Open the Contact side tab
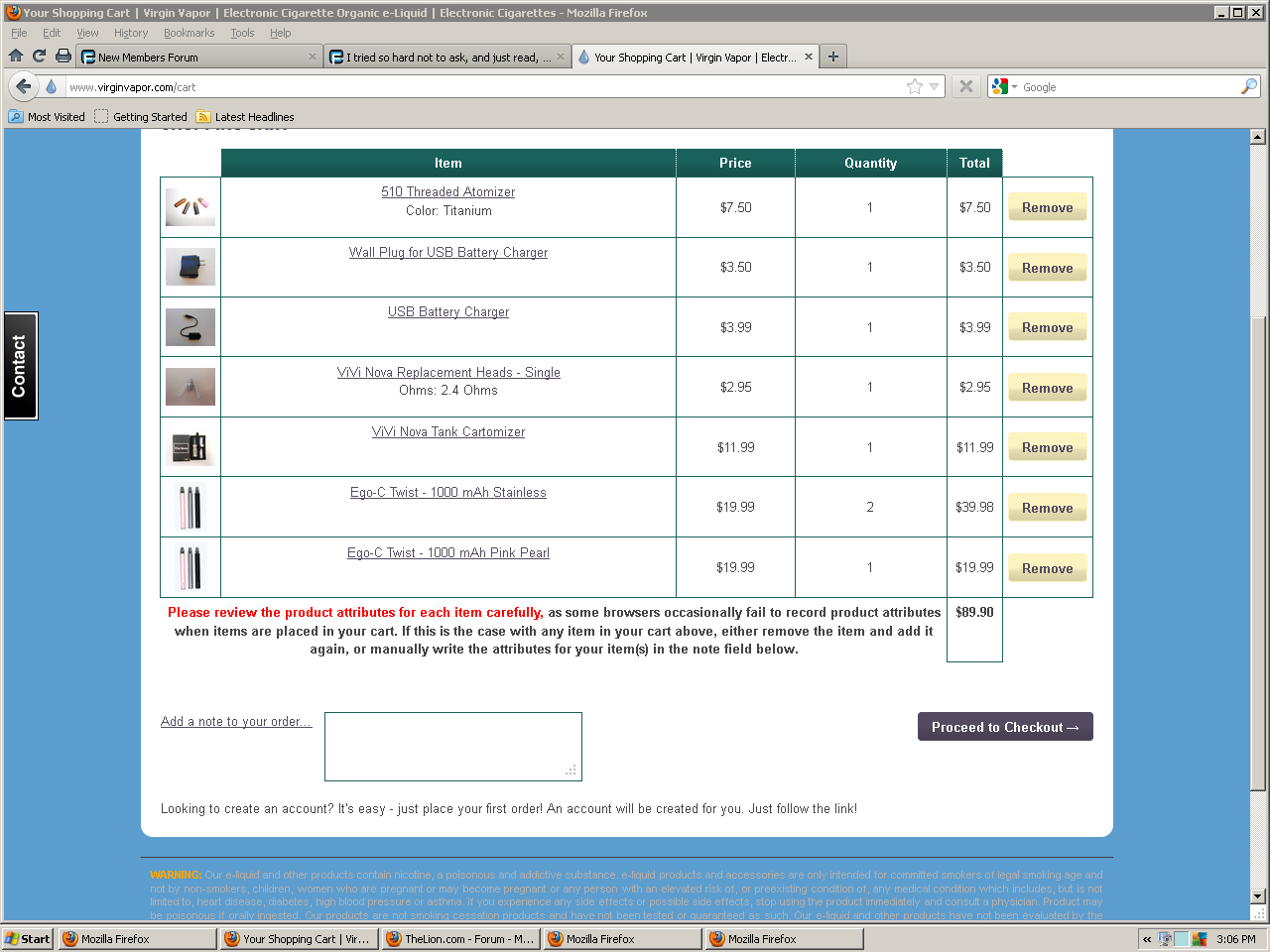 (x=21, y=366)
